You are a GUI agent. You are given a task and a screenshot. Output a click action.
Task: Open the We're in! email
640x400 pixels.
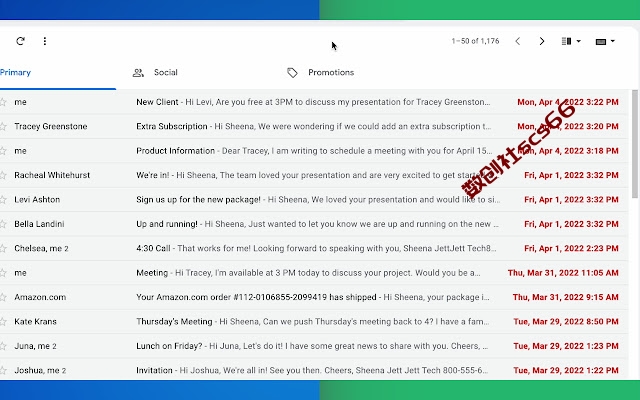point(313,176)
